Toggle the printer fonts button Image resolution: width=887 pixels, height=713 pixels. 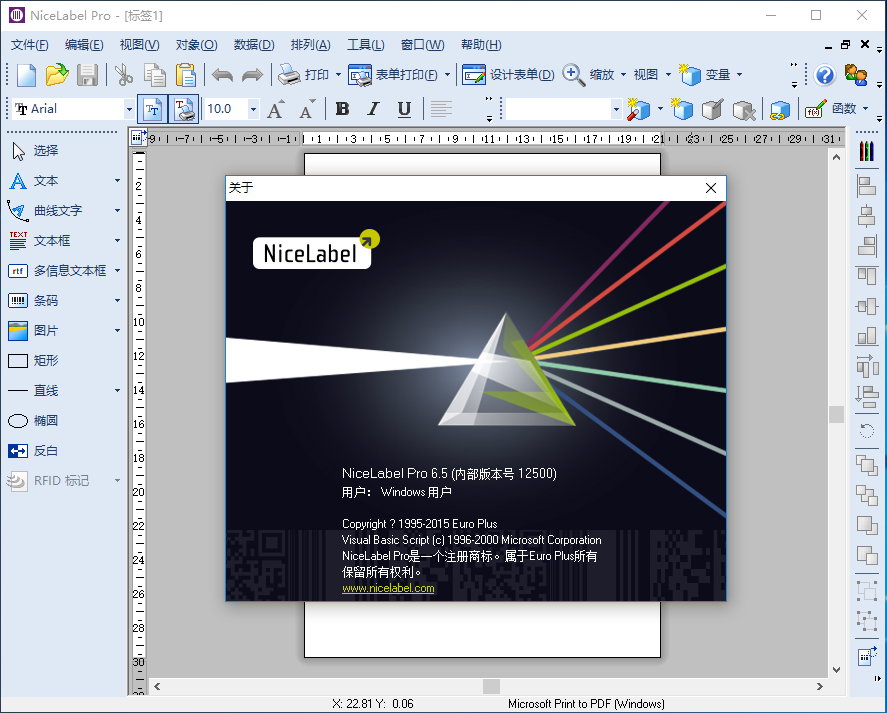pyautogui.click(x=183, y=109)
